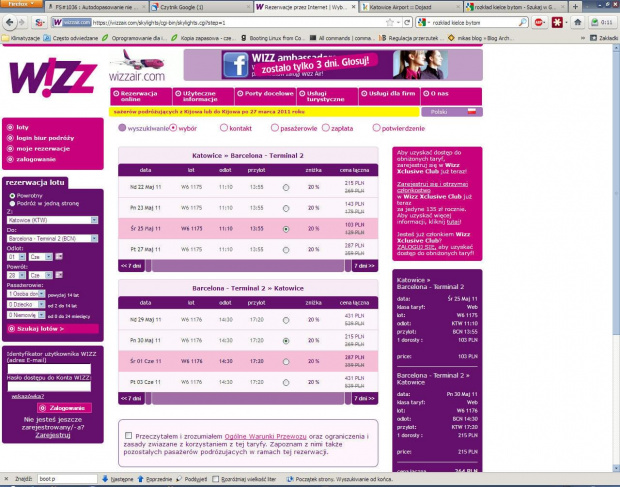Click the return flights date range bar
This screenshot has width=620, height=487.
248,398
